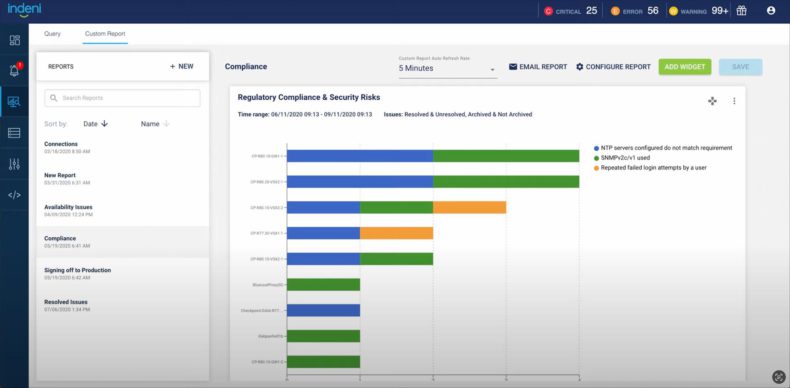Click the orange segment in fourth chart row
The width and height of the screenshot is (790, 388).
coord(397,233)
